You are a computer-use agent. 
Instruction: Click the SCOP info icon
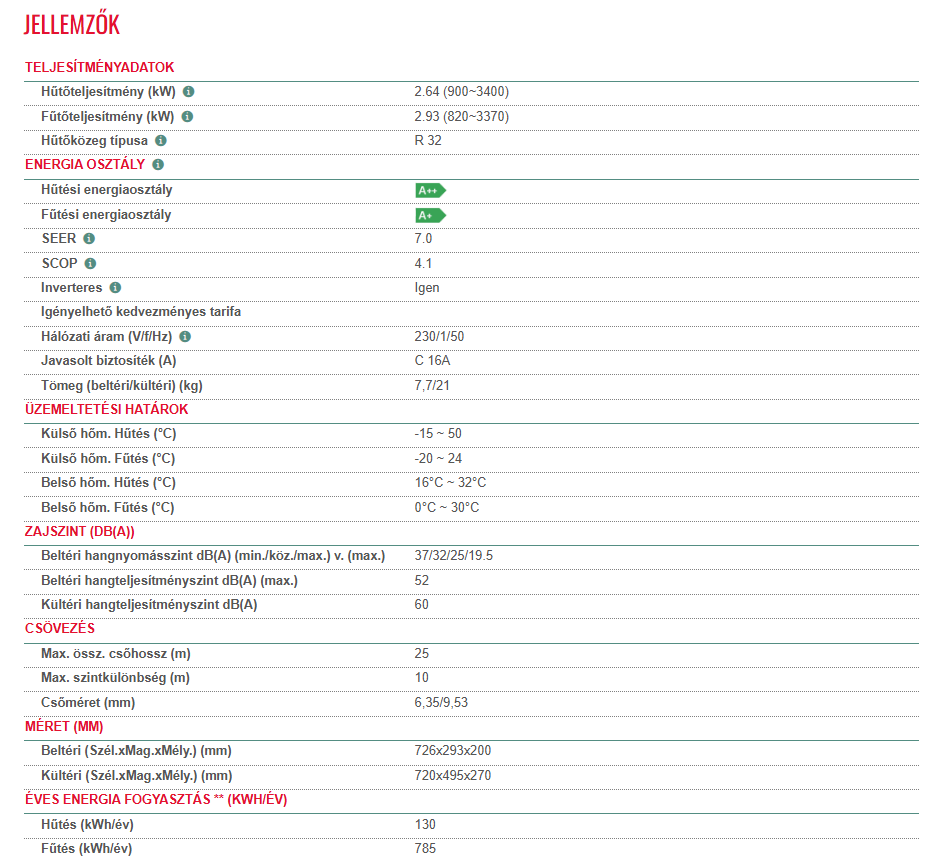click(91, 264)
